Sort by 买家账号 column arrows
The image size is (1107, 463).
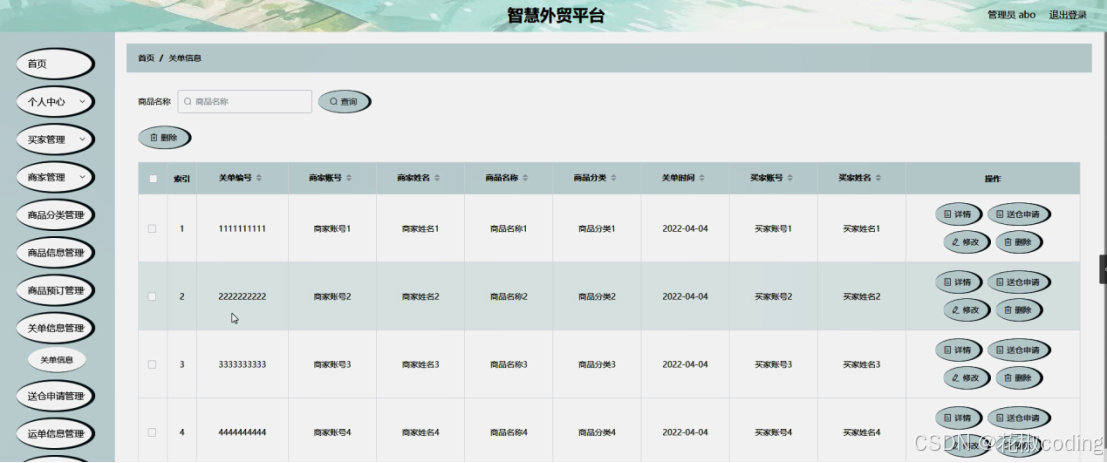tap(790, 179)
